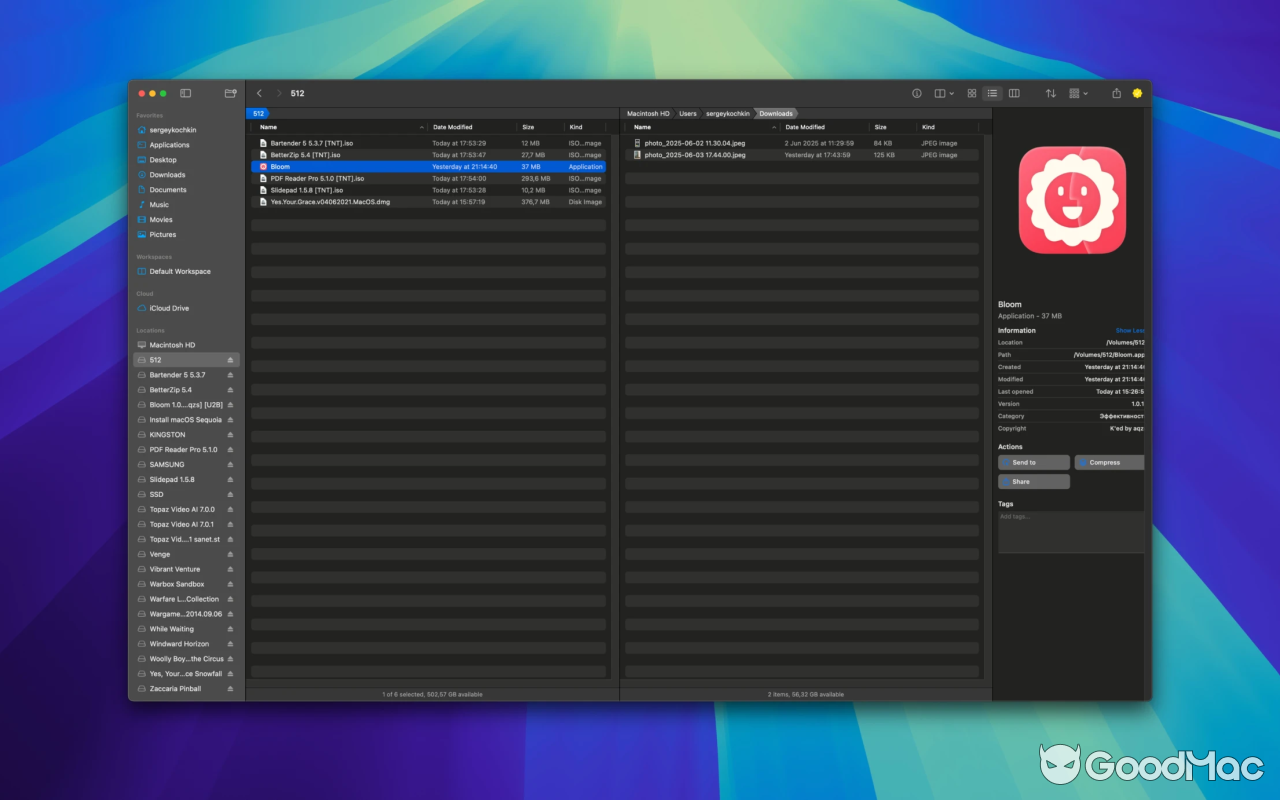
Task: Click the back navigation arrow
Action: (259, 93)
